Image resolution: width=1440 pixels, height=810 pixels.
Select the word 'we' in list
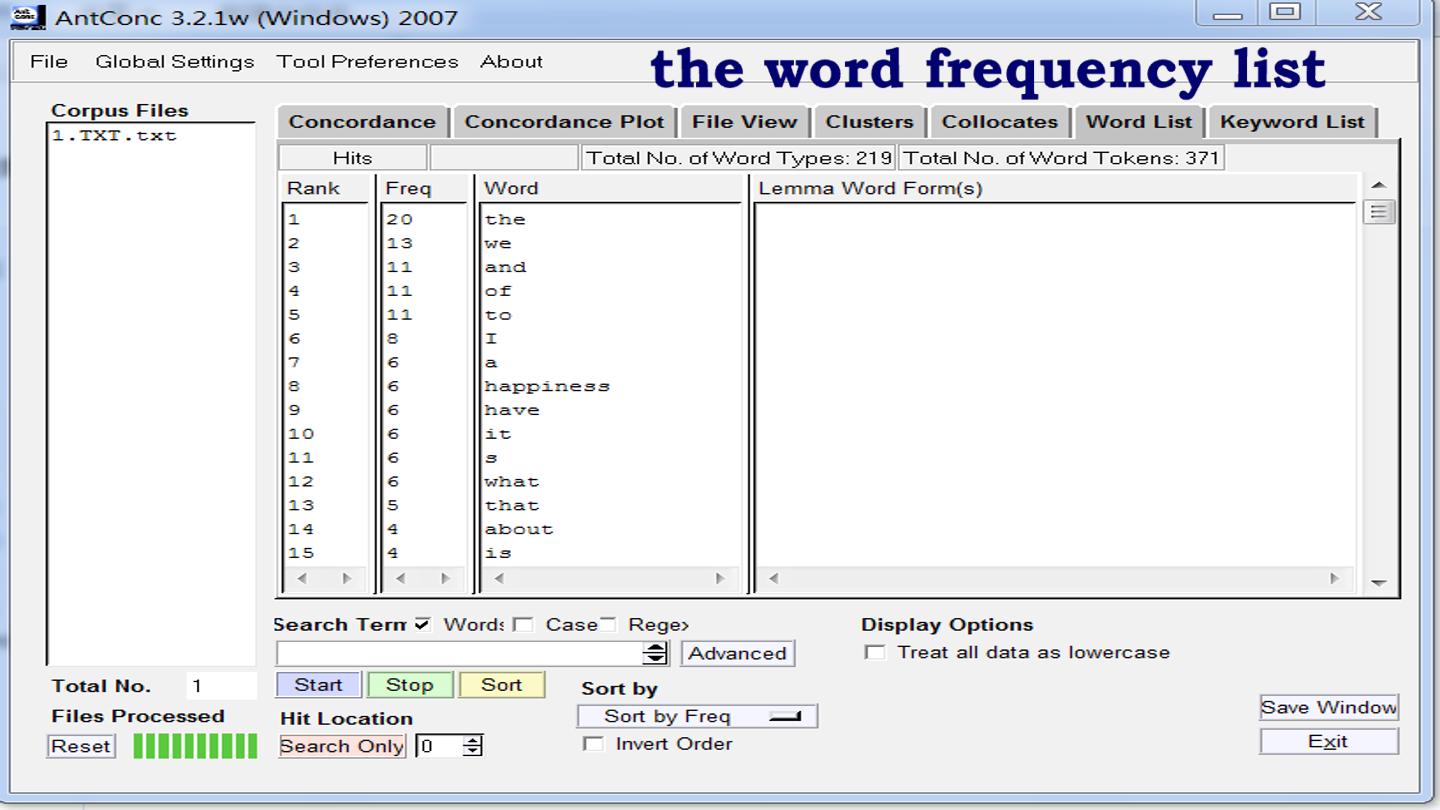498,243
